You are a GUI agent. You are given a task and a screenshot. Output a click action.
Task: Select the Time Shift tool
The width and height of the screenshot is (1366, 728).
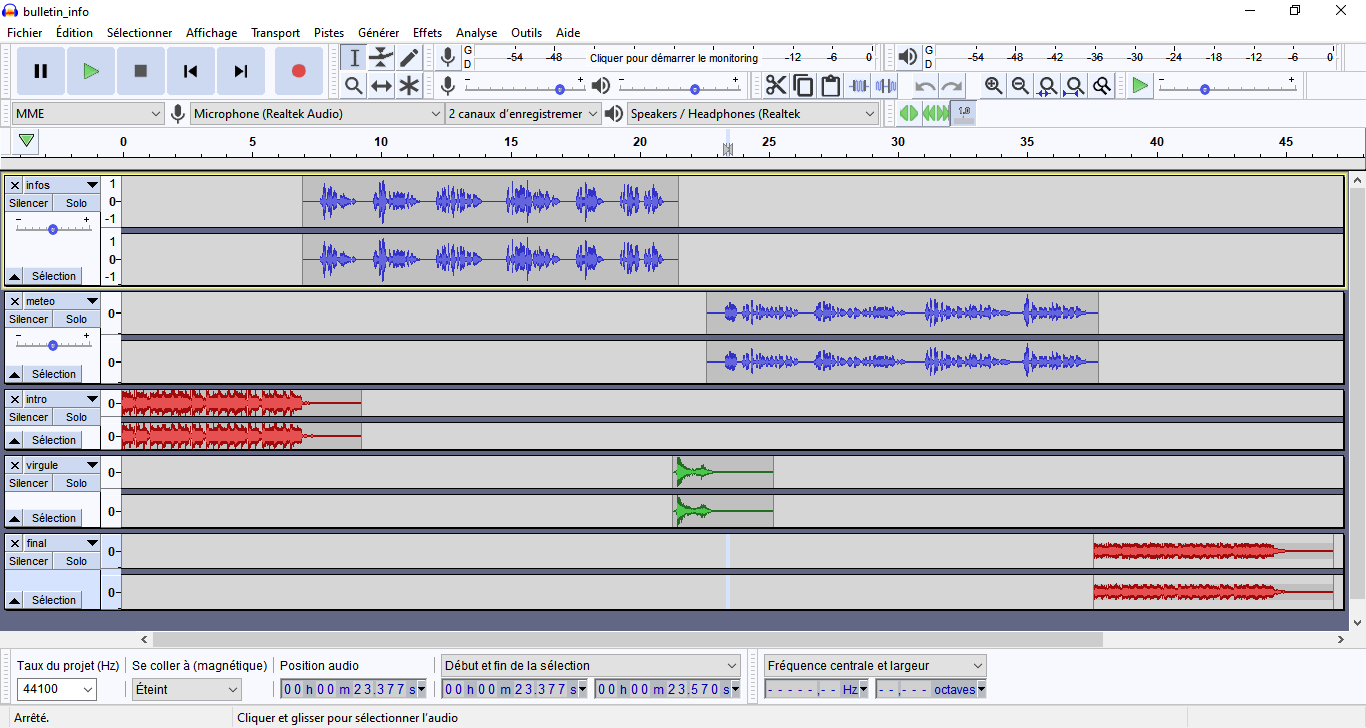[381, 86]
